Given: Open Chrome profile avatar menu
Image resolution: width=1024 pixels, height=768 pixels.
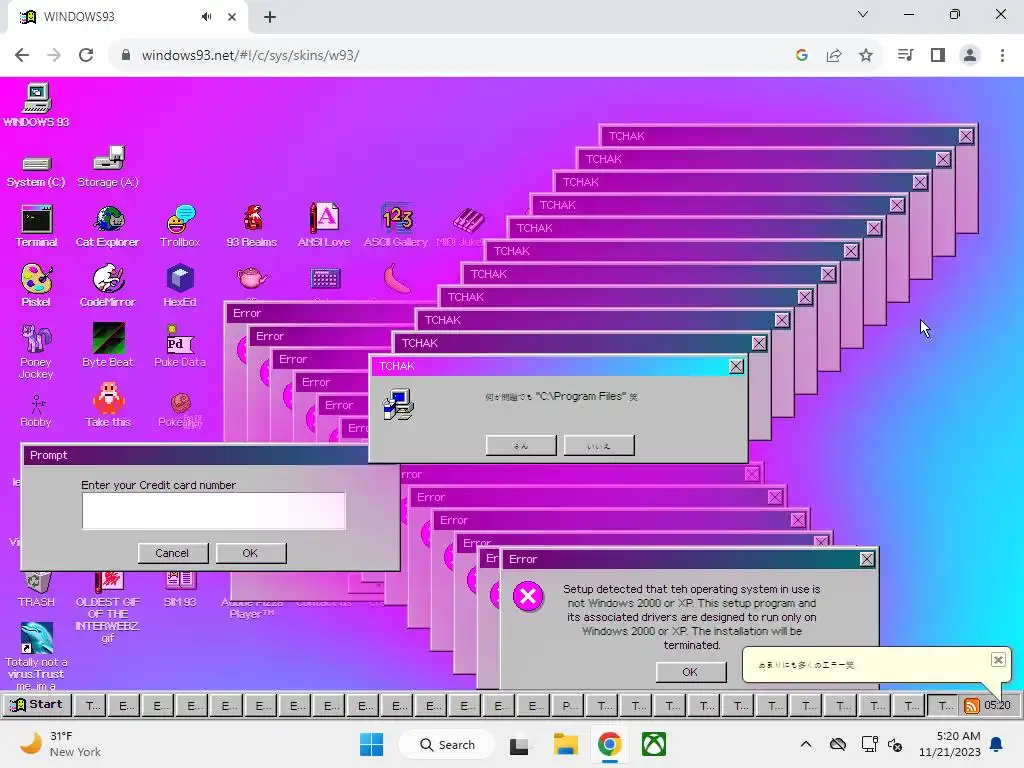Looking at the screenshot, I should (970, 56).
